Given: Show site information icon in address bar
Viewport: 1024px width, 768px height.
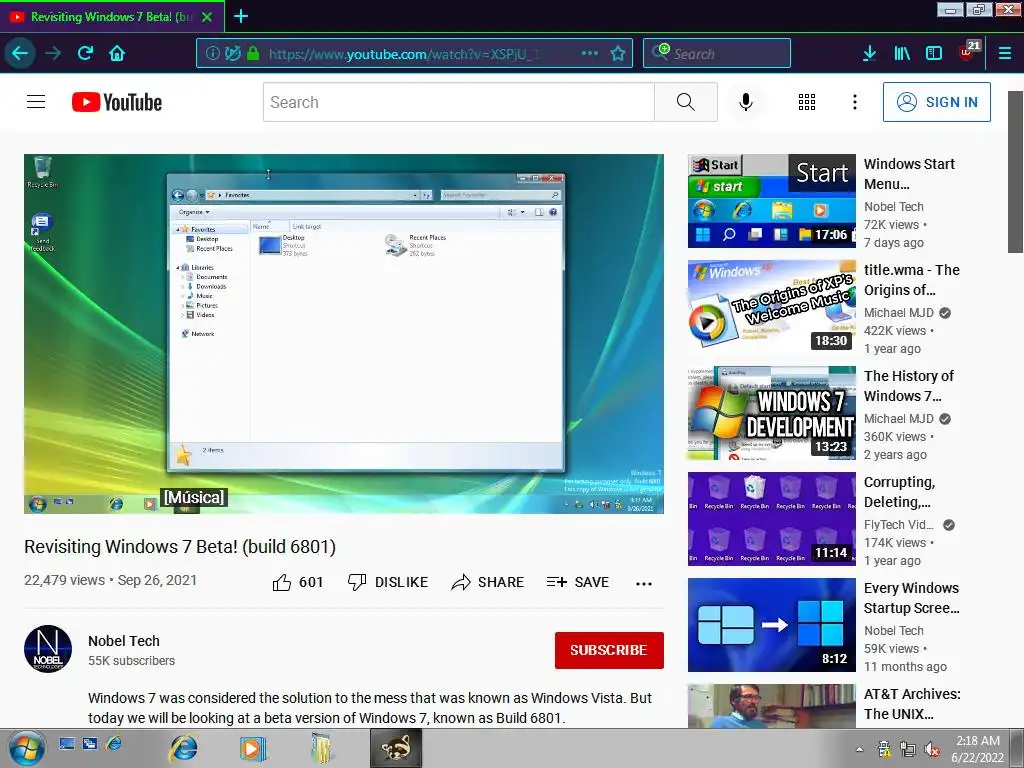Looking at the screenshot, I should tap(212, 53).
